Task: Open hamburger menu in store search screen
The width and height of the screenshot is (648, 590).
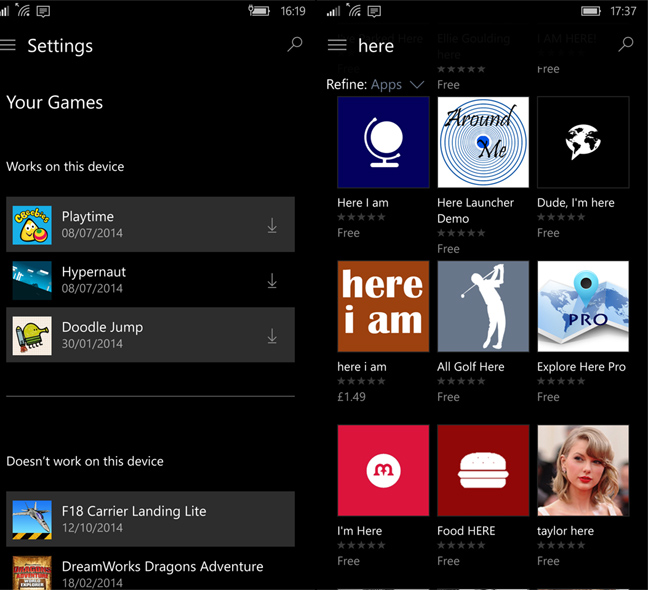Action: 337,45
